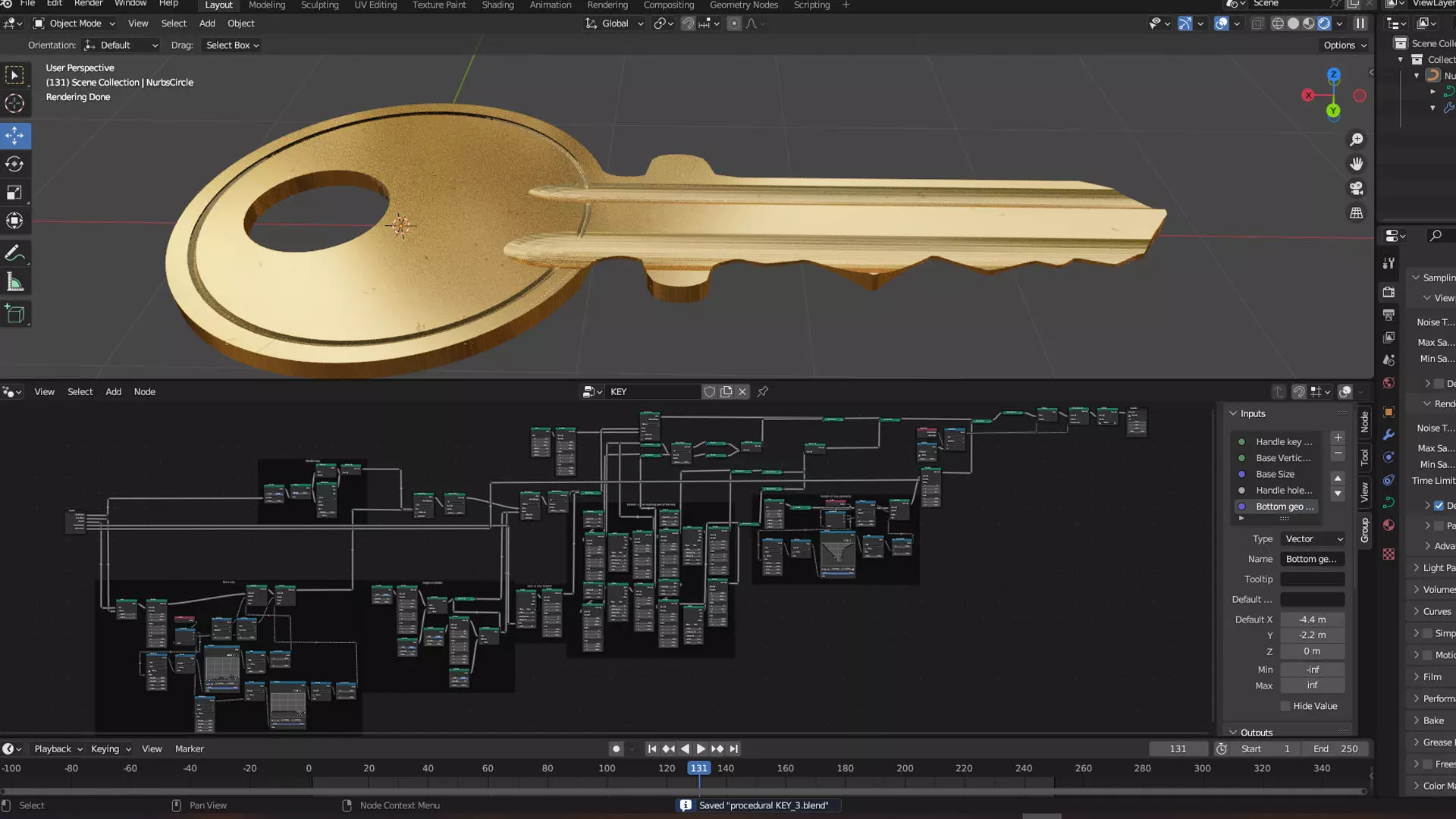
Task: Select the Scale tool
Action: pos(14,193)
